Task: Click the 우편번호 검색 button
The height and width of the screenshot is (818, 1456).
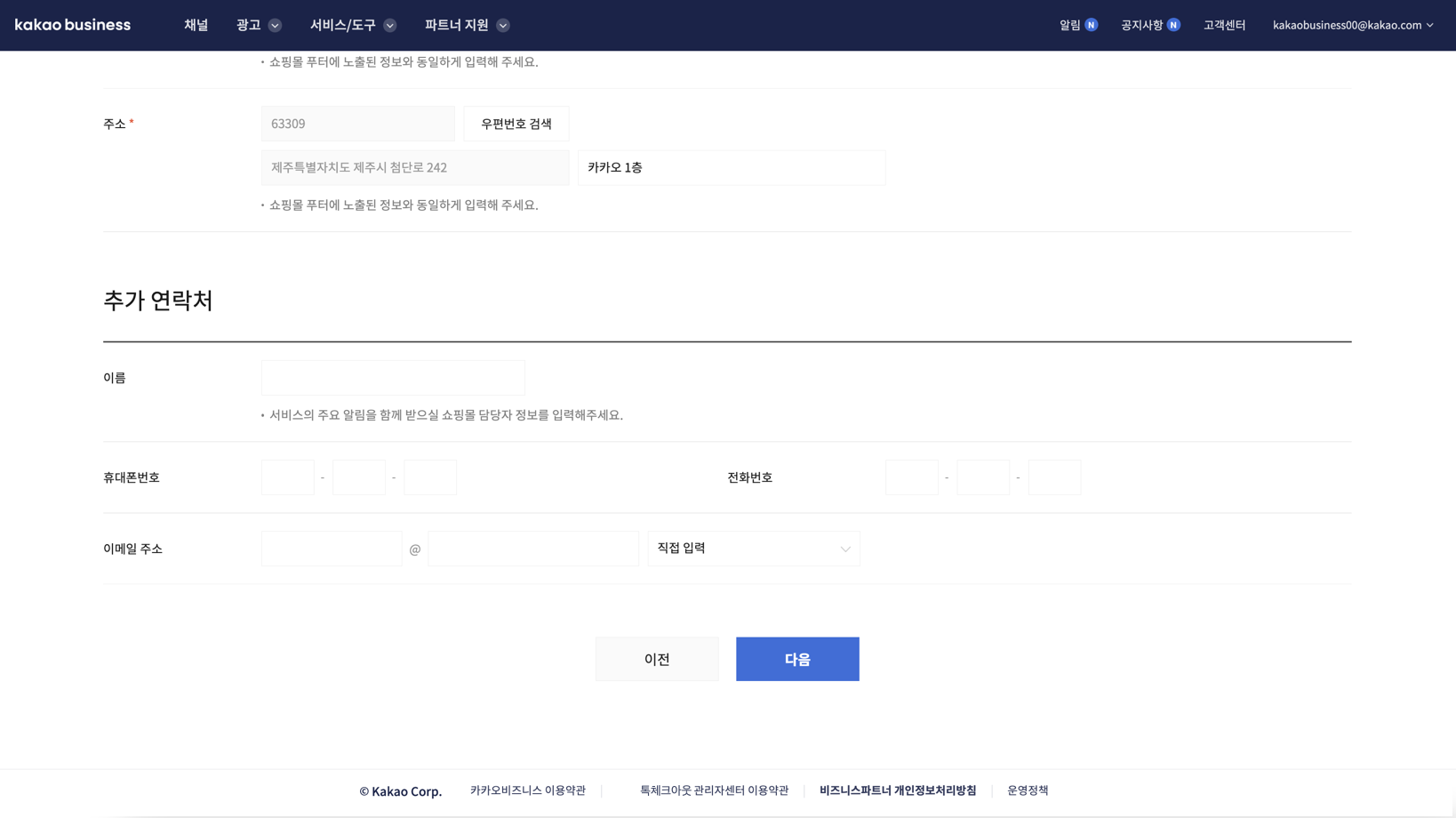Action: click(x=516, y=124)
